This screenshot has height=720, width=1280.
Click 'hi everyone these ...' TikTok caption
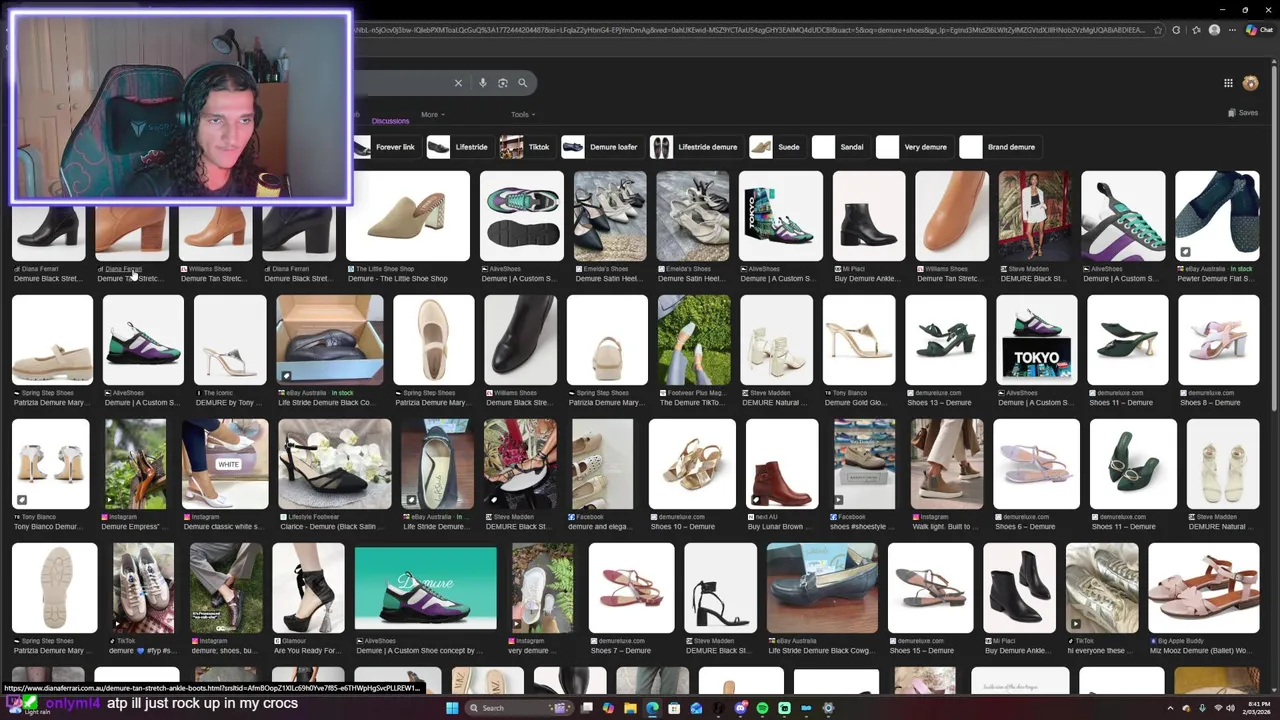pos(1099,651)
